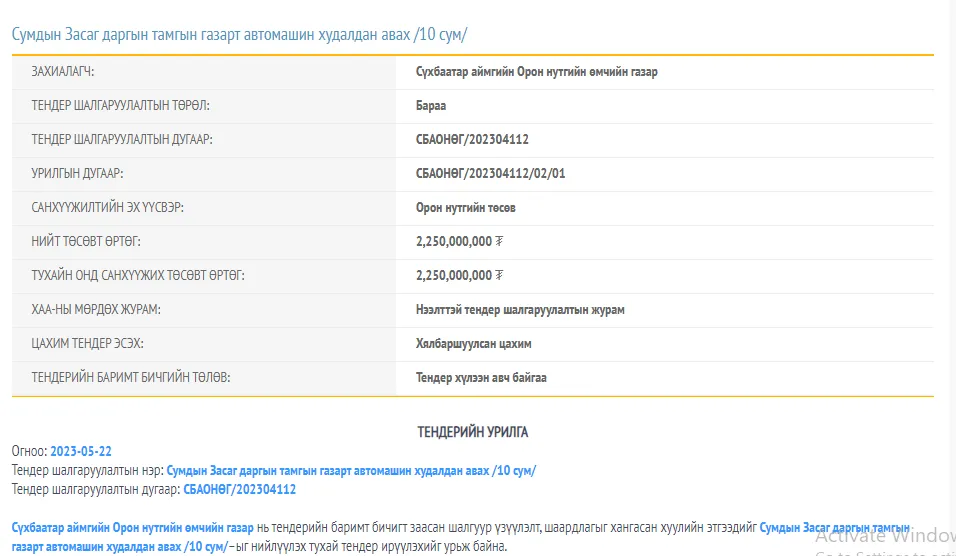The width and height of the screenshot is (956, 556).
Task: Click ТЕНДЕР ШАЛГАРУУЛАЛТЫН ТӨРӨЛ label
Action: tap(120, 105)
